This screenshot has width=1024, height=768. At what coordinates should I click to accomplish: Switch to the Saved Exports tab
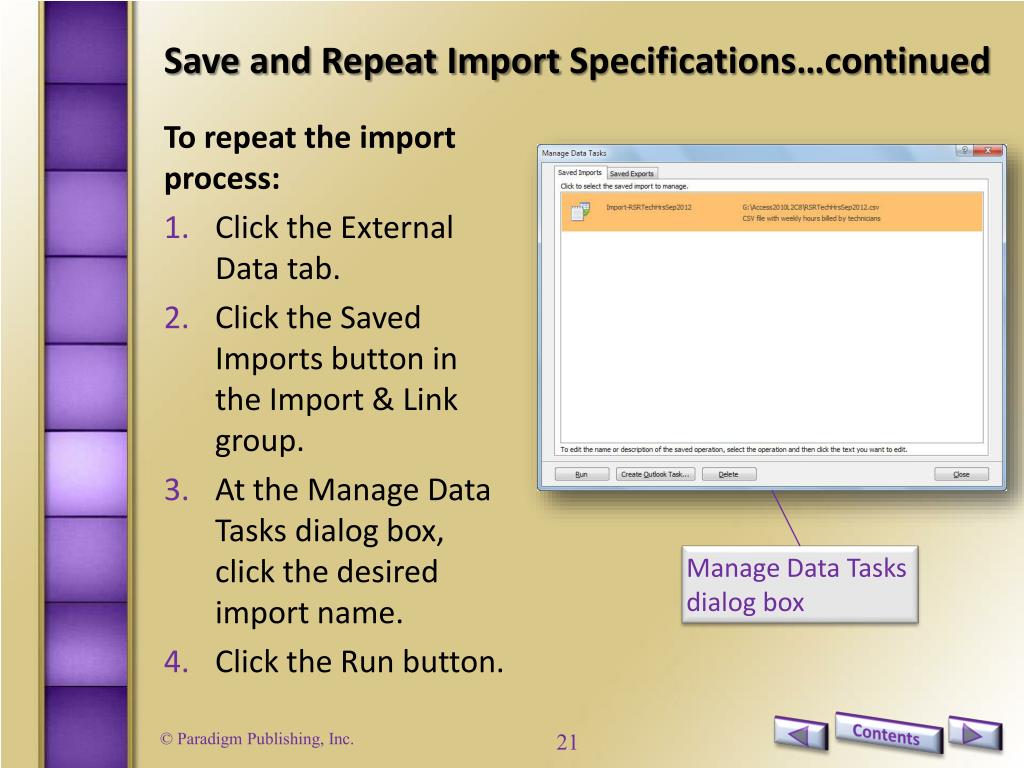[x=632, y=174]
